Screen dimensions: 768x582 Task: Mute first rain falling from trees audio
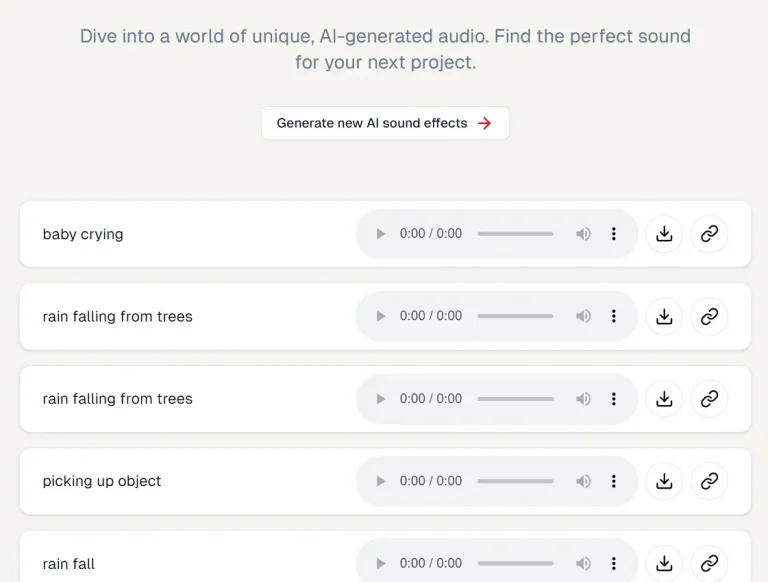pos(583,316)
